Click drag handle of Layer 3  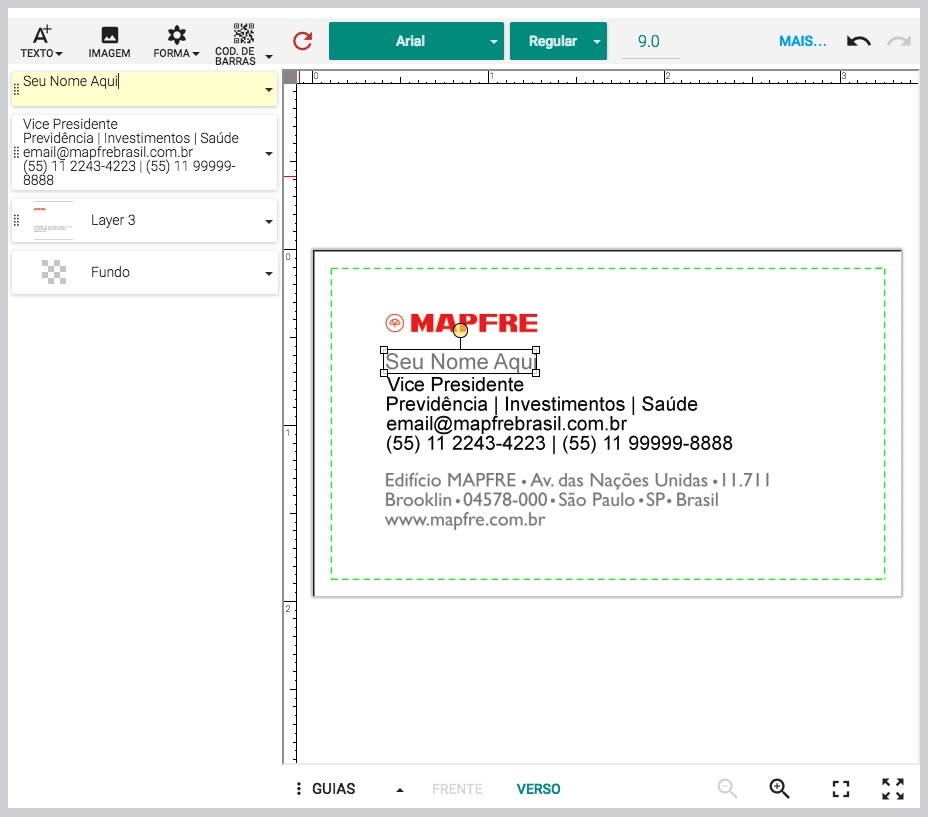(17, 220)
